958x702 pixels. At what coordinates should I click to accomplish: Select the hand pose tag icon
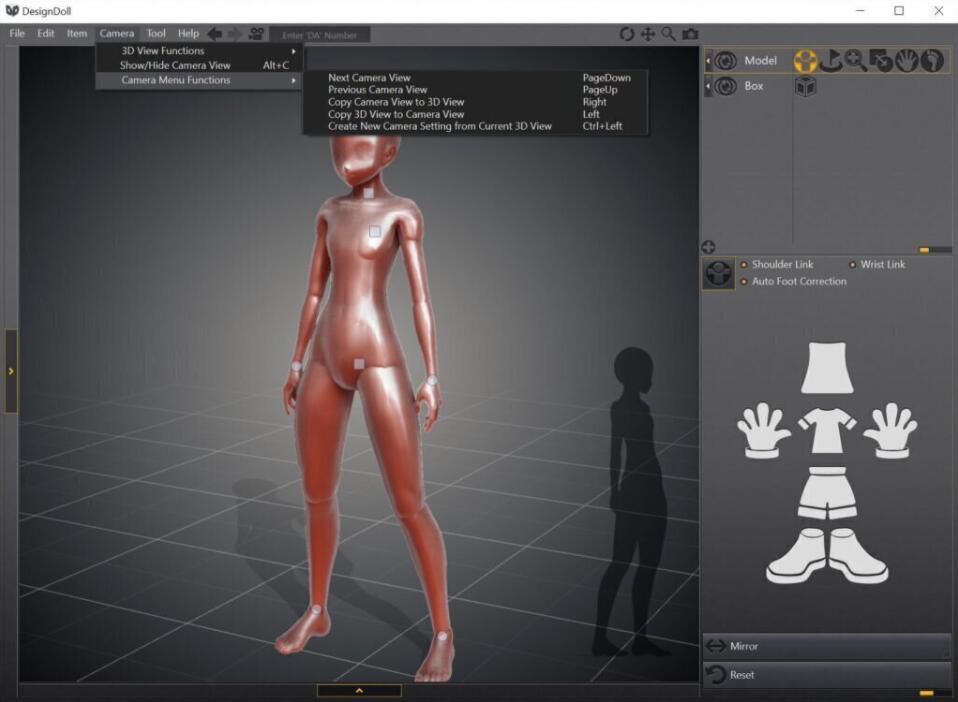[x=907, y=61]
